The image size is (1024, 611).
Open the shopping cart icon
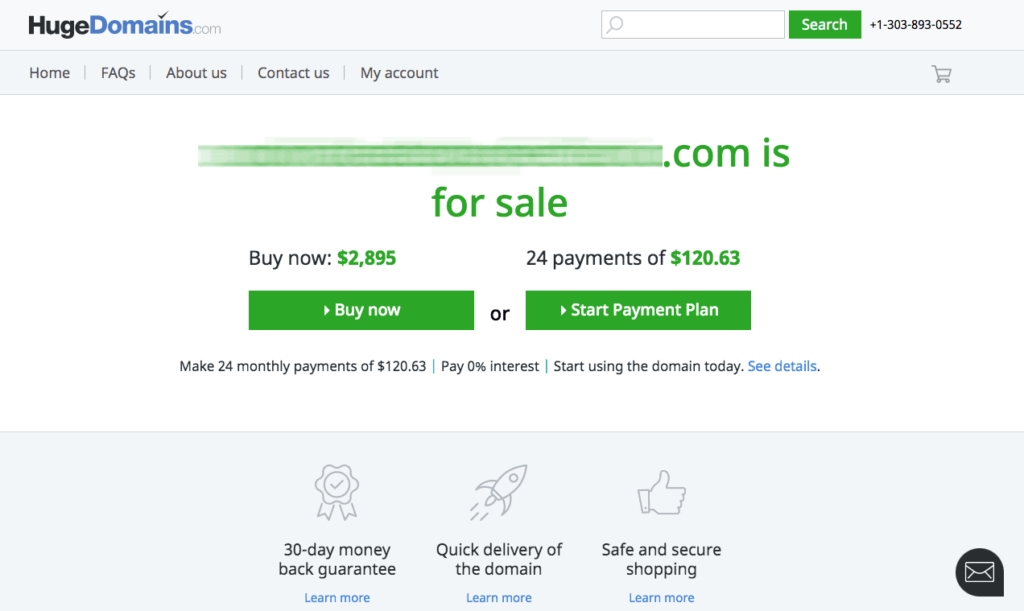[941, 74]
